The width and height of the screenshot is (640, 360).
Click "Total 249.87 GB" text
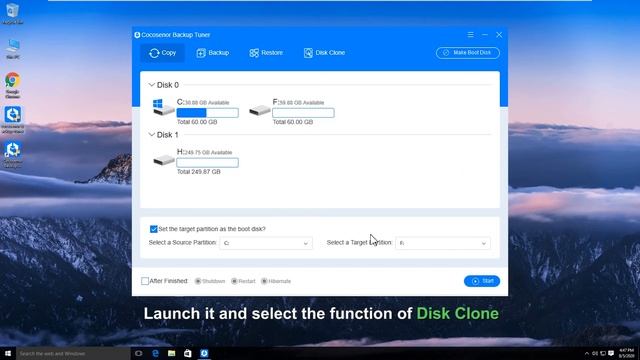[198, 172]
